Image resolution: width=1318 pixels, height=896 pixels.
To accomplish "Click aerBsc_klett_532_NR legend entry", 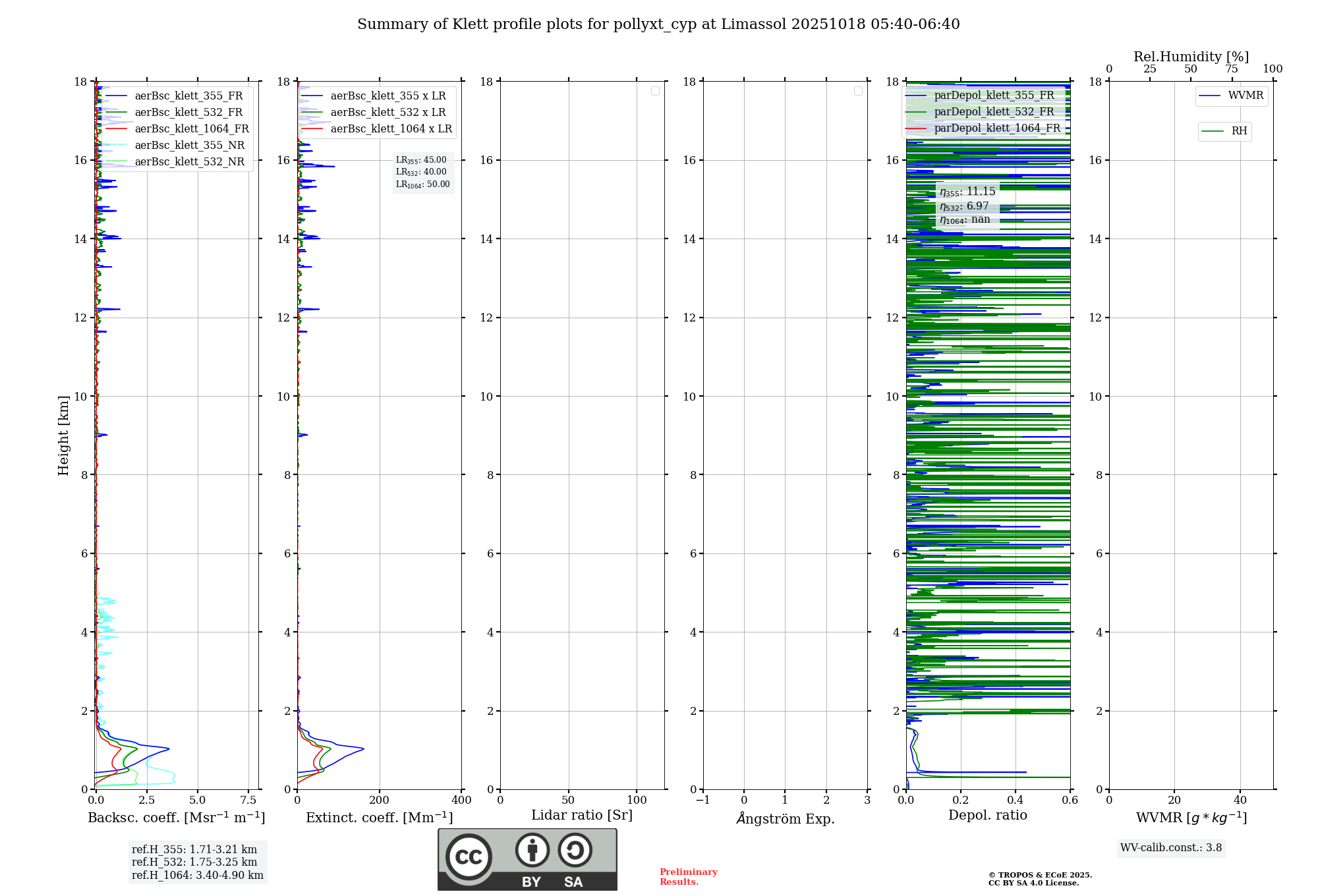I will pyautogui.click(x=189, y=162).
